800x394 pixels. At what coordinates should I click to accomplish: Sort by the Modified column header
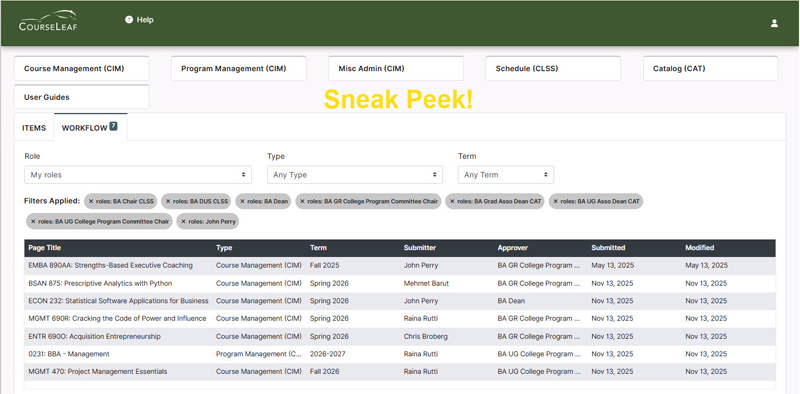(x=699, y=248)
